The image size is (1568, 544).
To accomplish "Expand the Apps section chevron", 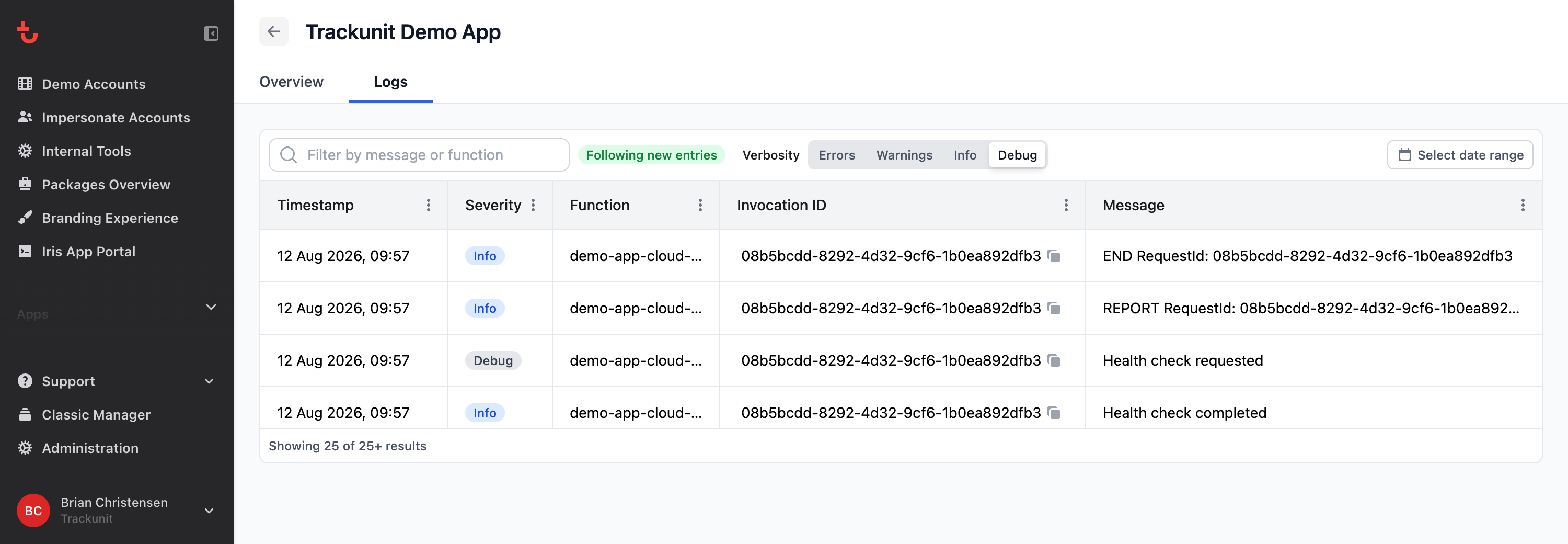I will [x=211, y=307].
